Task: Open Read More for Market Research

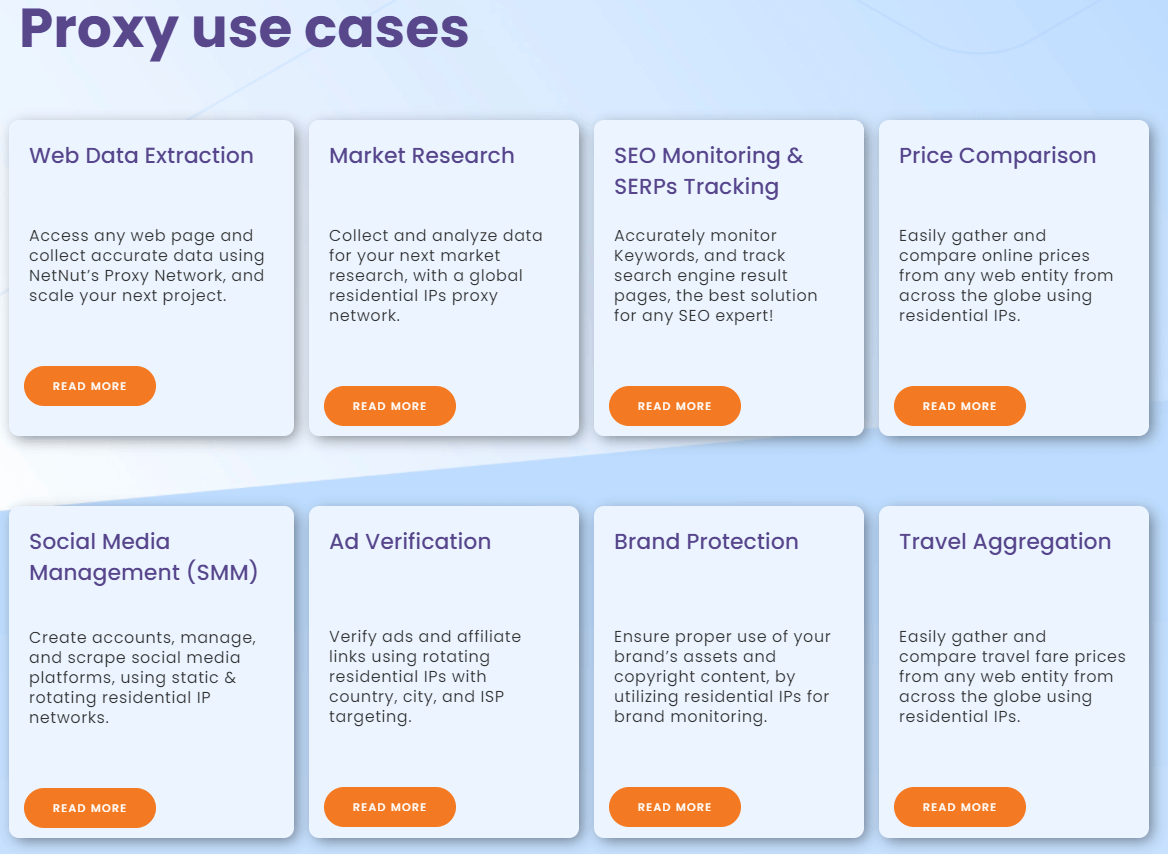Action: tap(390, 406)
